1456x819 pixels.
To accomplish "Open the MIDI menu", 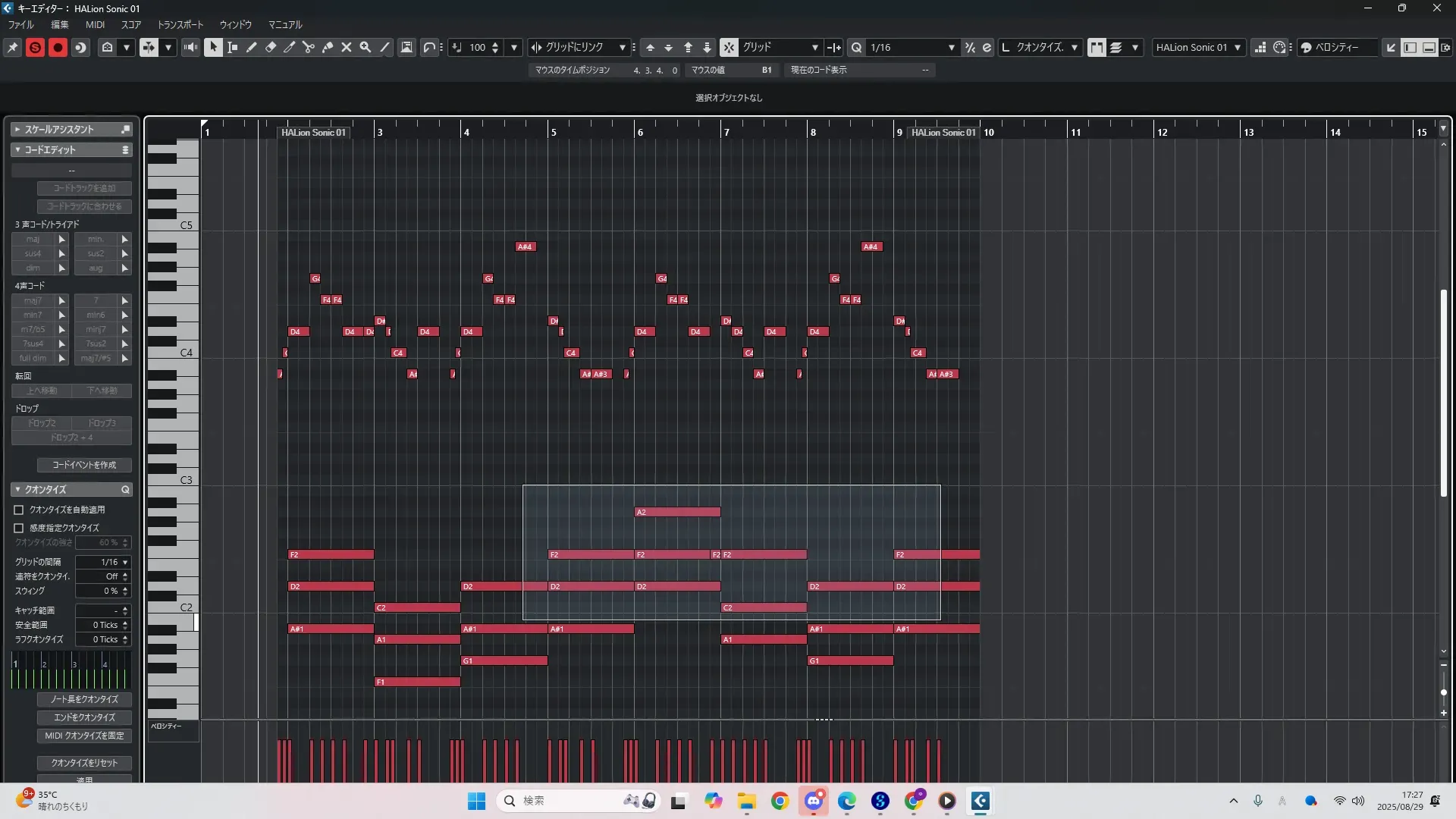I will pyautogui.click(x=95, y=24).
